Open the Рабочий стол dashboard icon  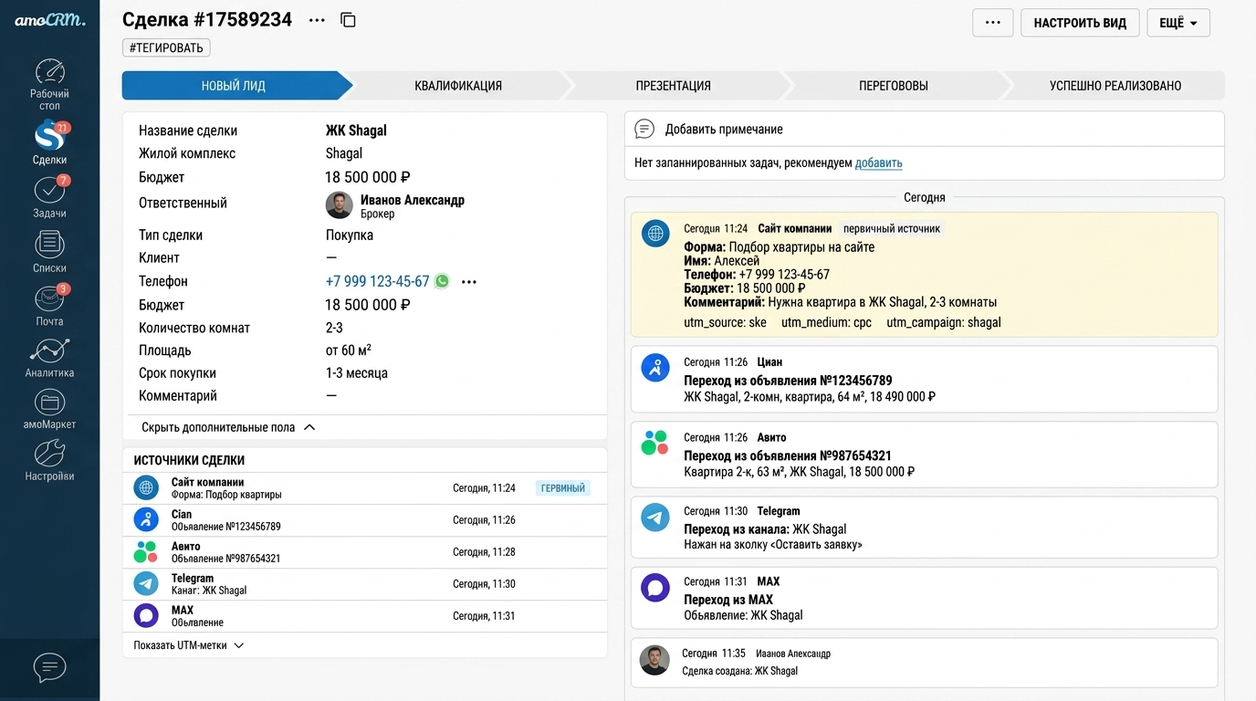tap(50, 72)
